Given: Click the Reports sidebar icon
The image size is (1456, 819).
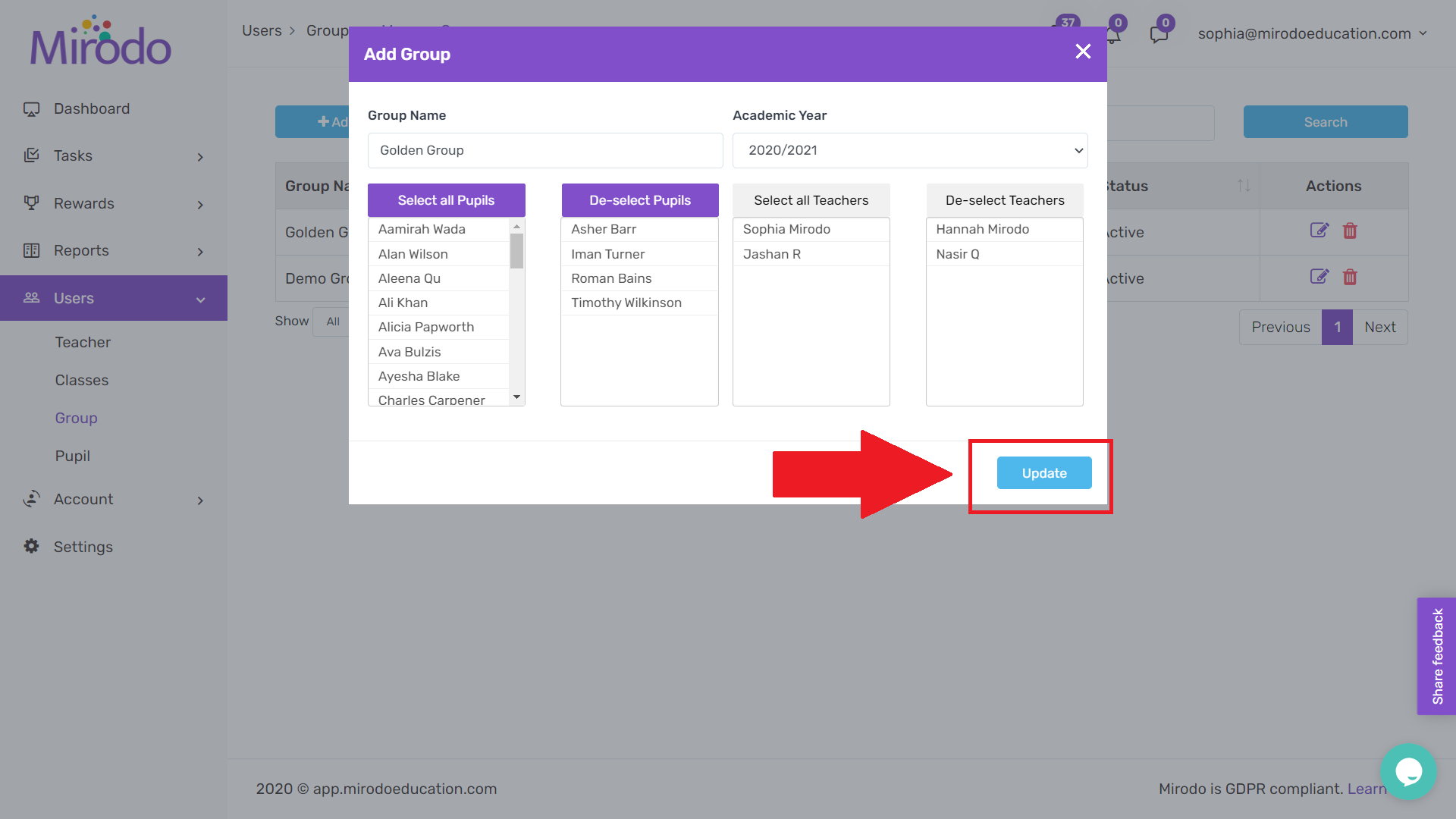Looking at the screenshot, I should point(31,250).
